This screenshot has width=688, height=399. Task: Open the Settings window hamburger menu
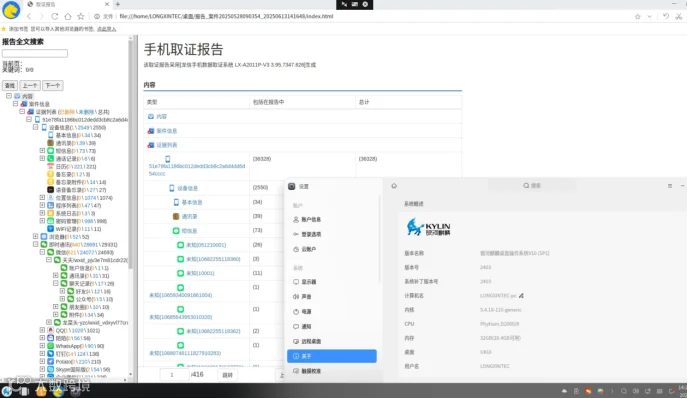[x=670, y=186]
